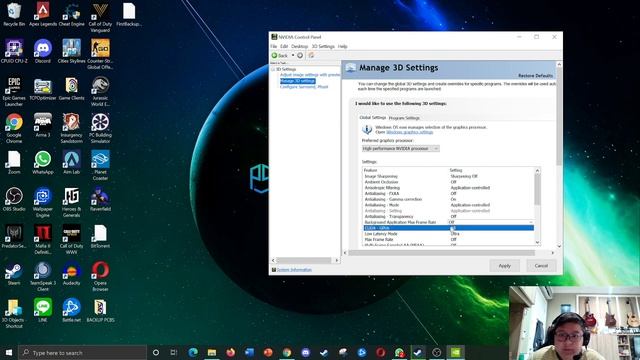This screenshot has height=360, width=640.
Task: Open Epic Games Launcher desktop icon
Action: [14, 91]
